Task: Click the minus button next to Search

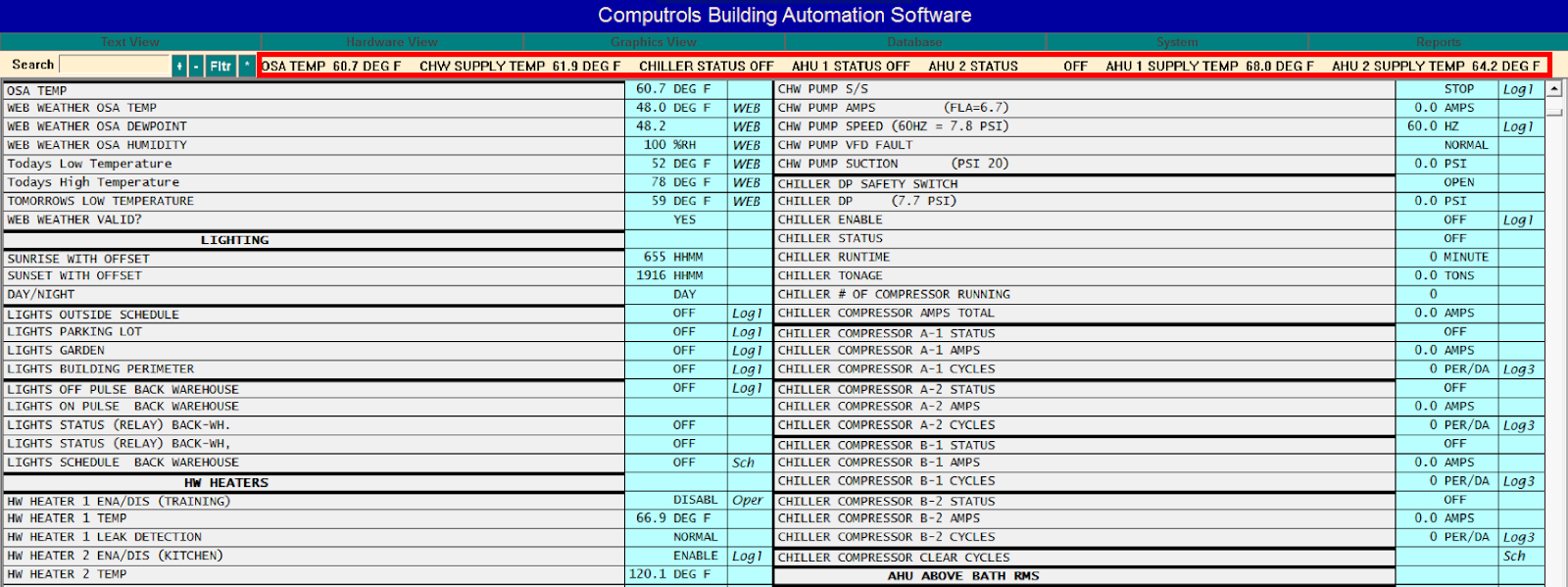Action: [196, 66]
